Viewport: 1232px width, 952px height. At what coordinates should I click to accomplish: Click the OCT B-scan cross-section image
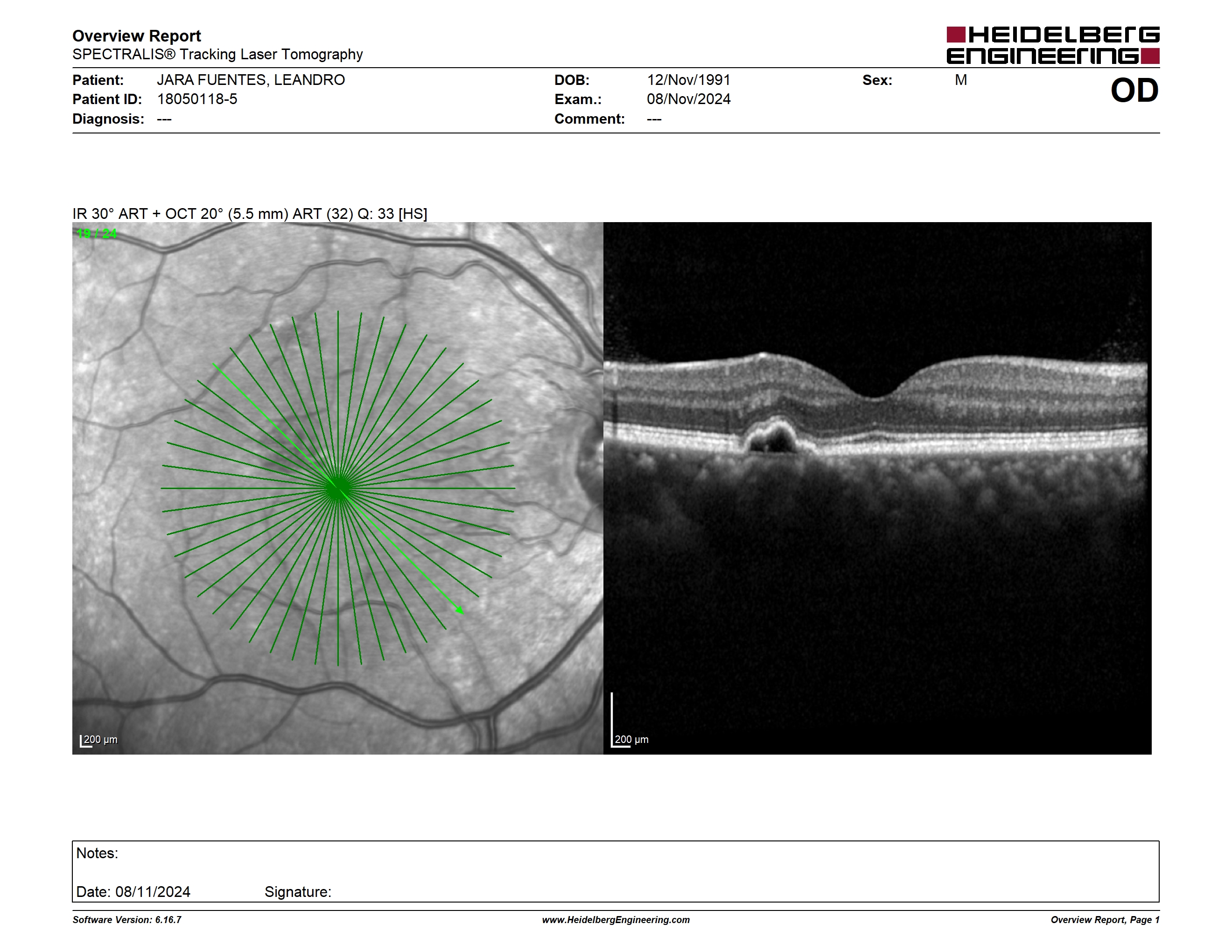click(x=877, y=488)
